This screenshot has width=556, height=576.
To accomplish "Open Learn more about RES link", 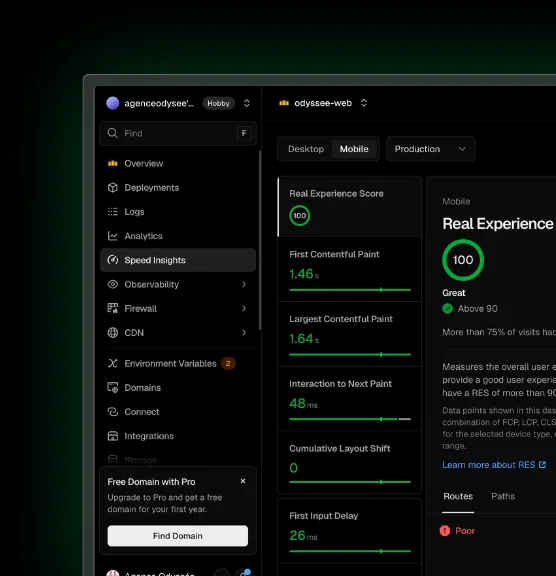I will [x=494, y=465].
